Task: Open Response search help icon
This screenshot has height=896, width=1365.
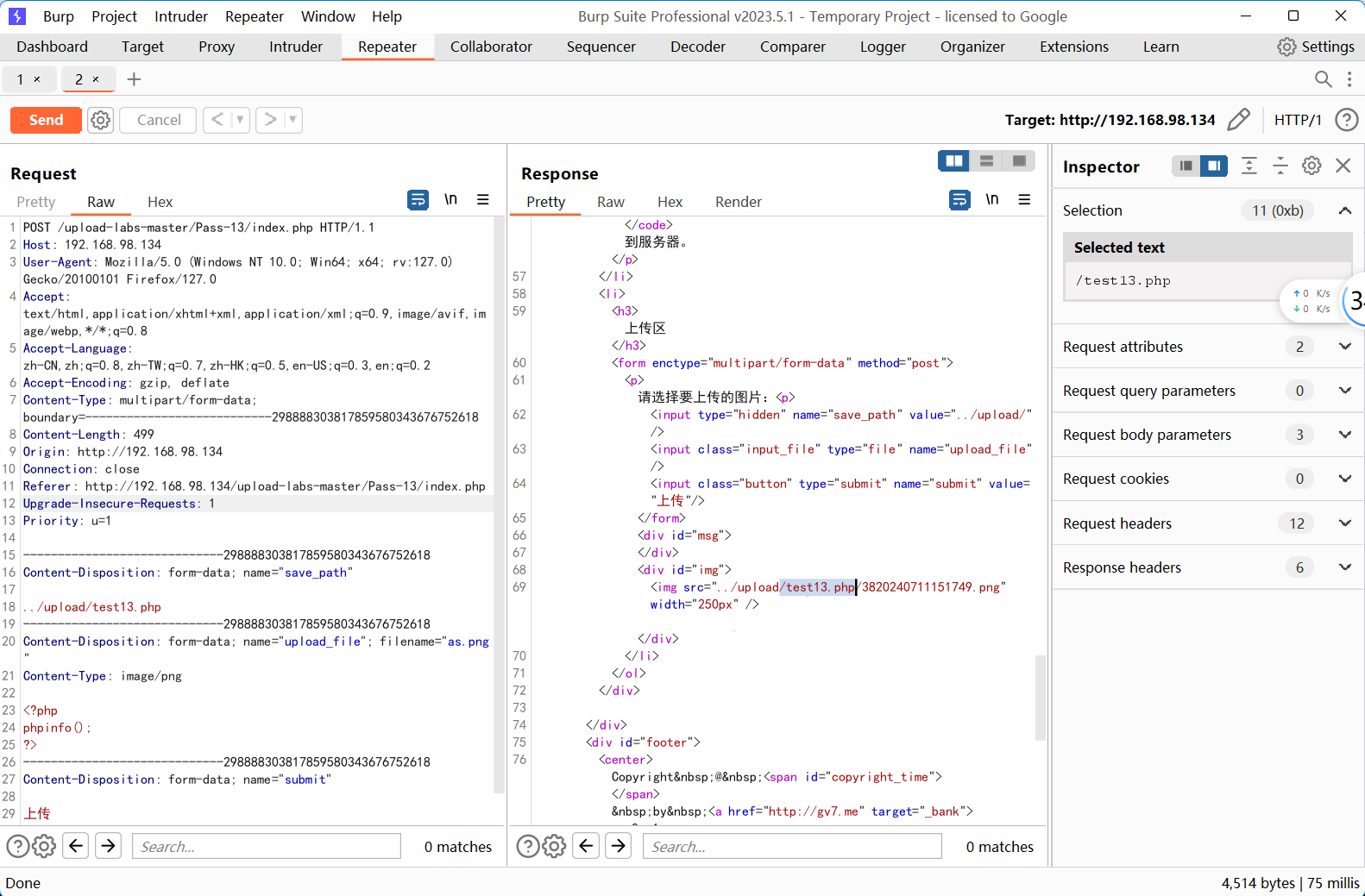Action: (528, 846)
